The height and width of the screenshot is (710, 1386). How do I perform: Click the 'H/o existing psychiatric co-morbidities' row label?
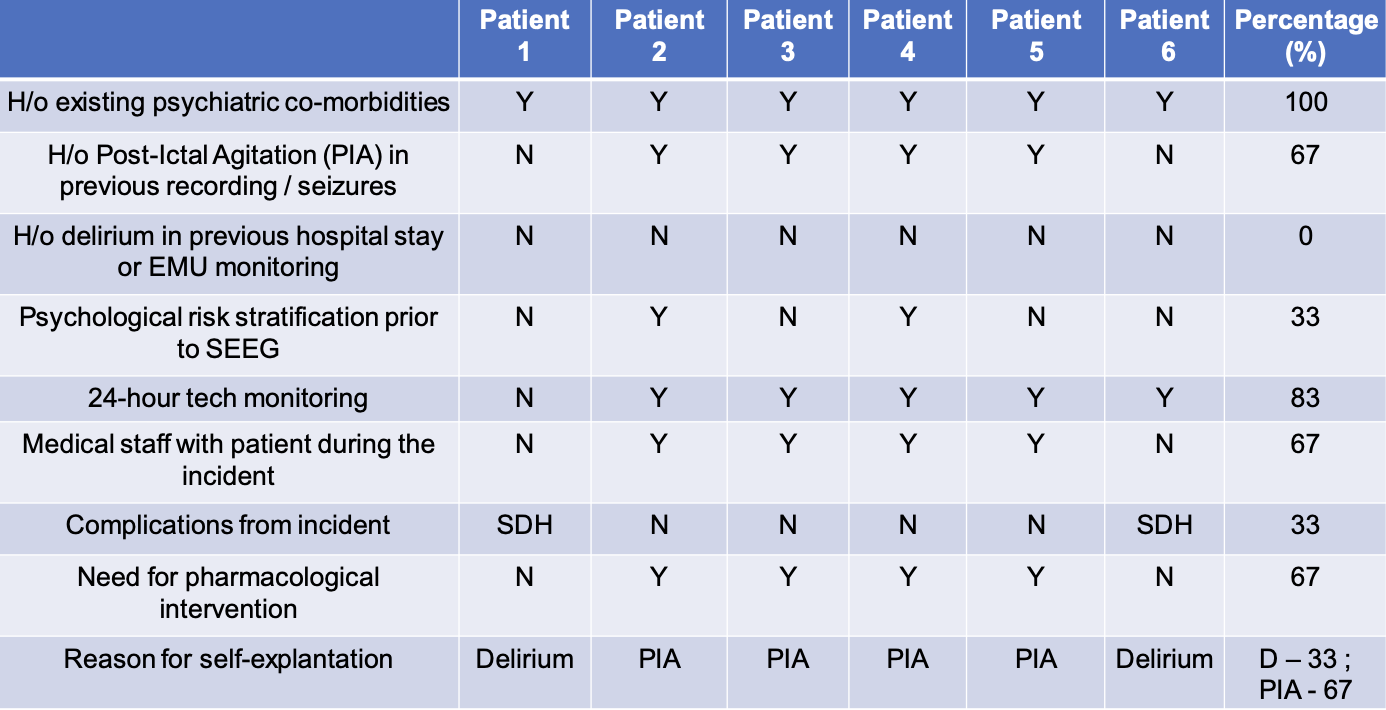228,103
